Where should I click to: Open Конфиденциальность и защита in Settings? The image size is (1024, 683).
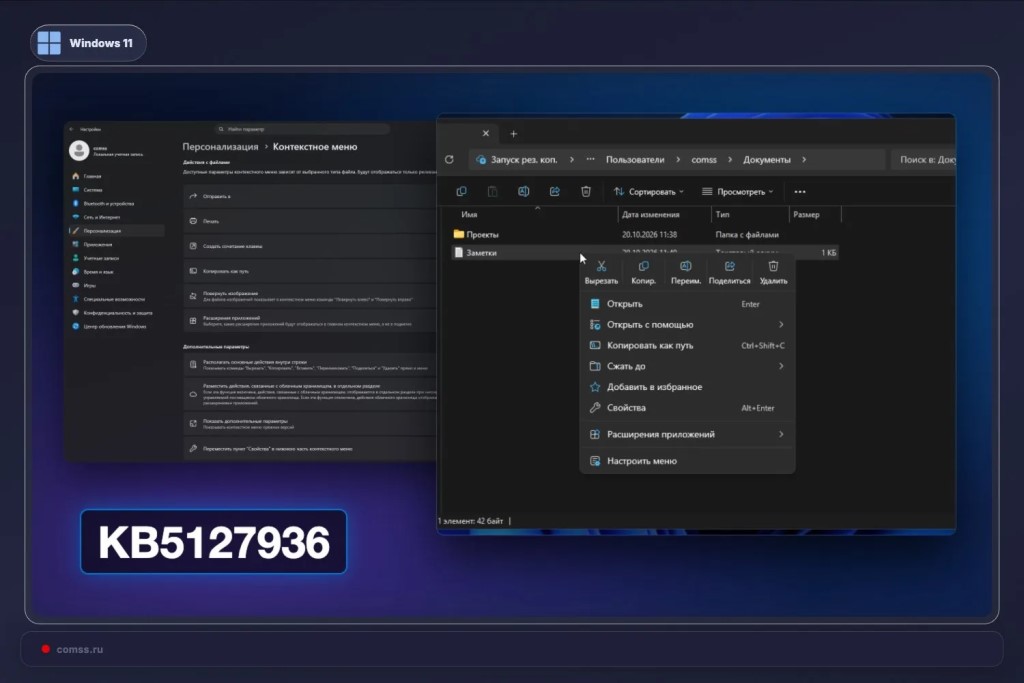point(116,313)
